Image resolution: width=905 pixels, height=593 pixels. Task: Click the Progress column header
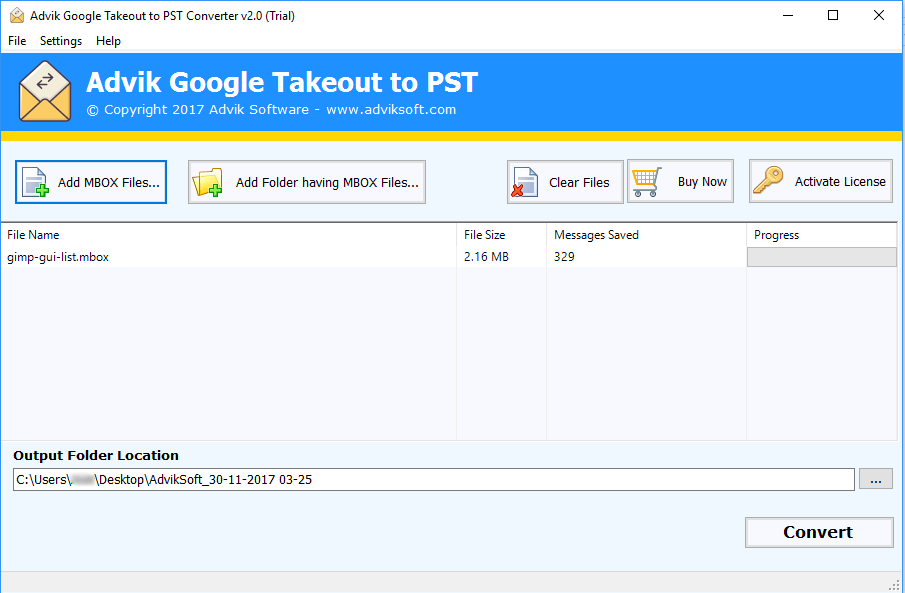822,235
